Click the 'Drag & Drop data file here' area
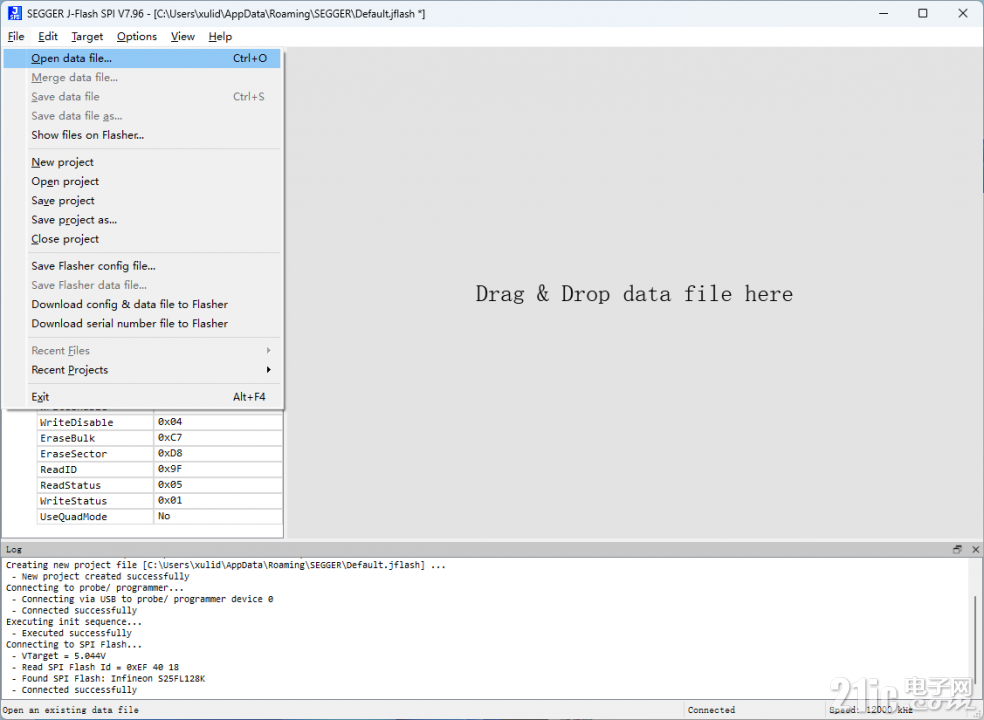The image size is (984, 720). 634,294
